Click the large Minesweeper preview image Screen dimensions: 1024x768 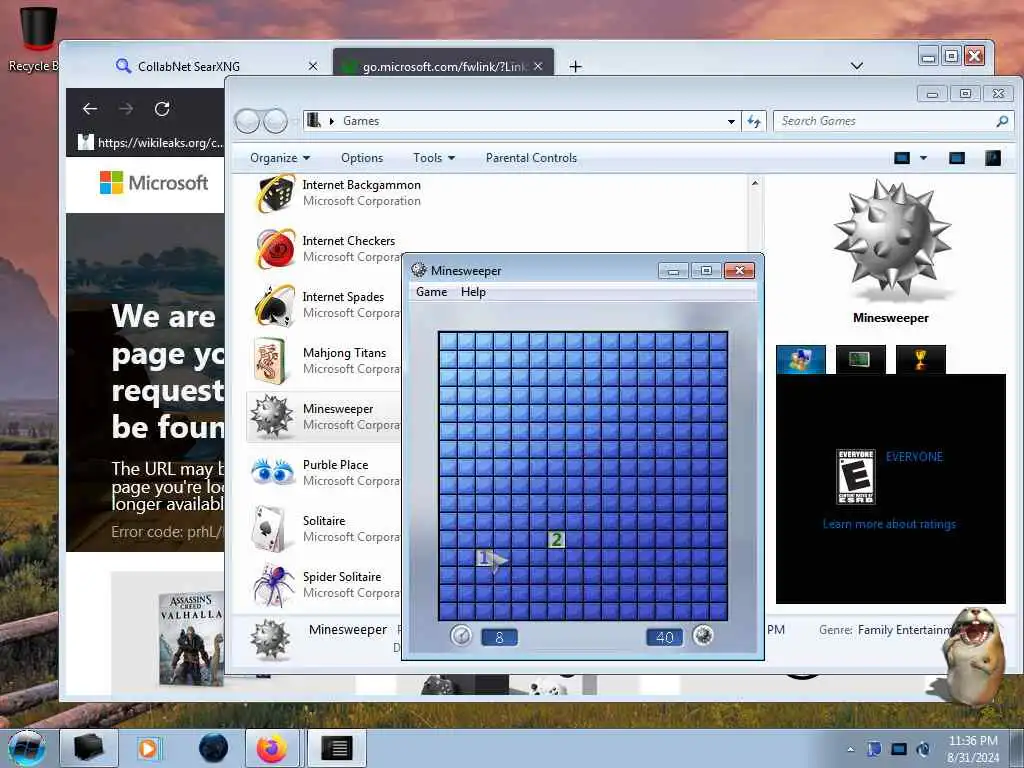click(x=891, y=238)
